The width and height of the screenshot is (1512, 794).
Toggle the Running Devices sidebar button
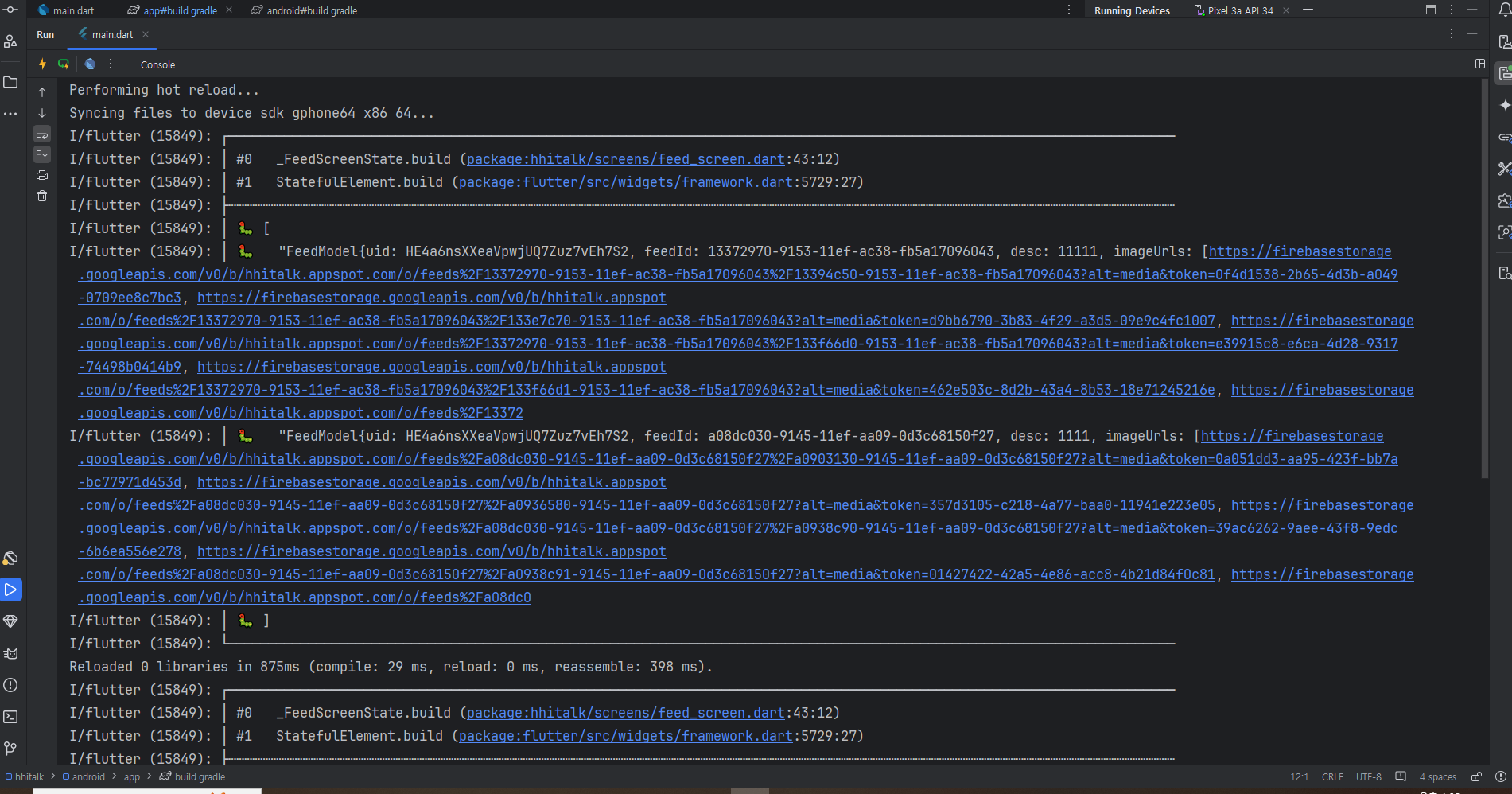click(1504, 73)
